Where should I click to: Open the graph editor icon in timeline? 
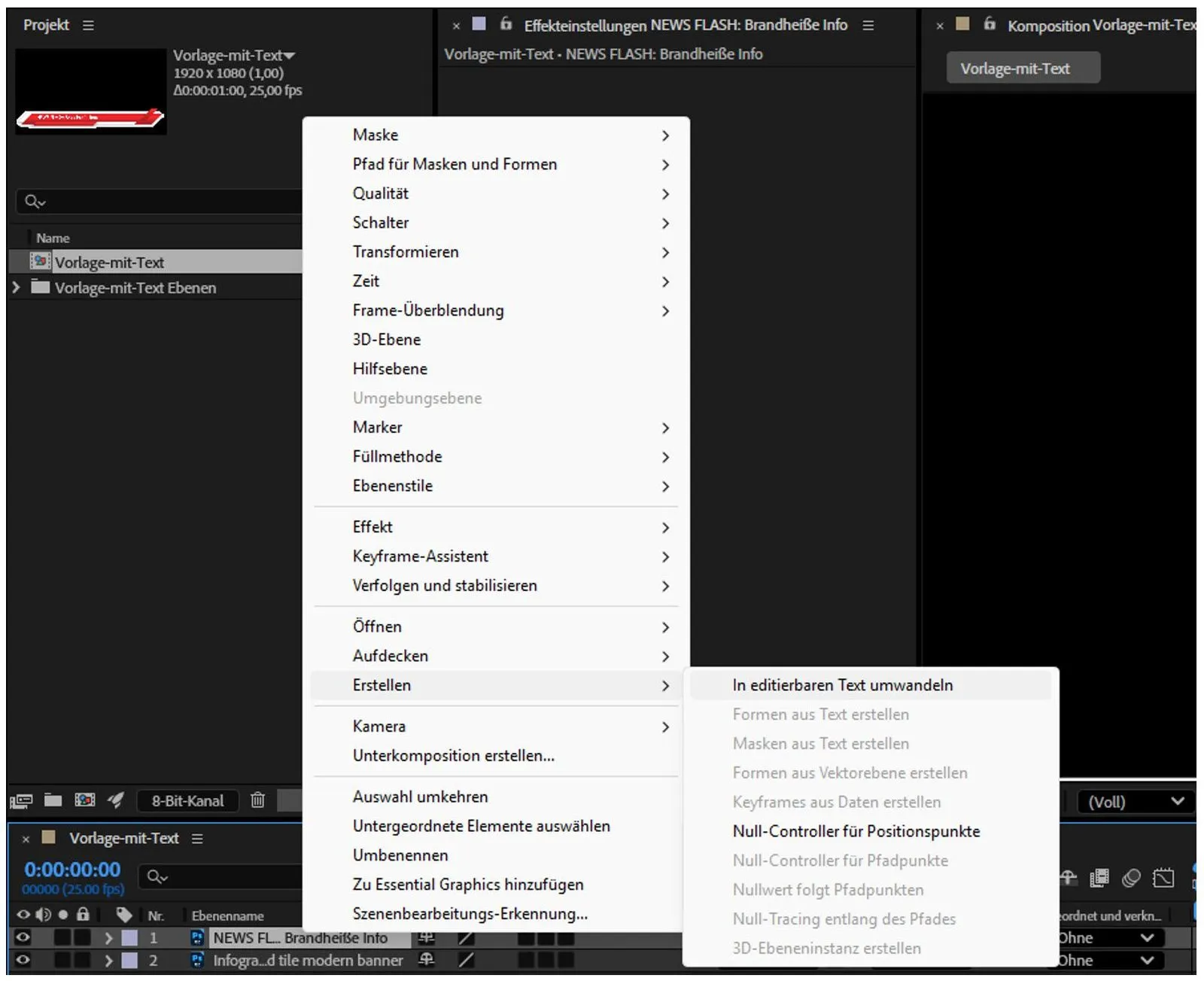1163,878
